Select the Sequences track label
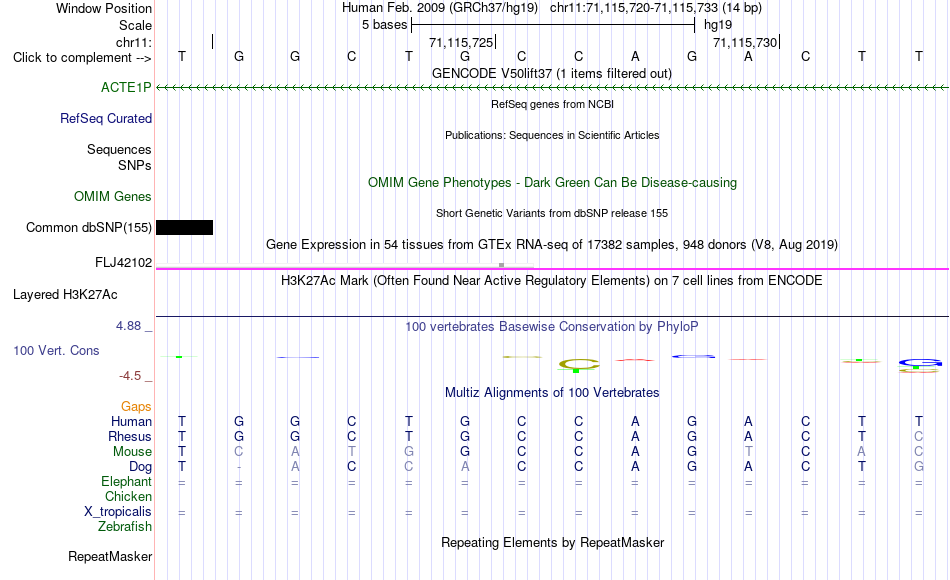This screenshot has width=950, height=580. [119, 149]
